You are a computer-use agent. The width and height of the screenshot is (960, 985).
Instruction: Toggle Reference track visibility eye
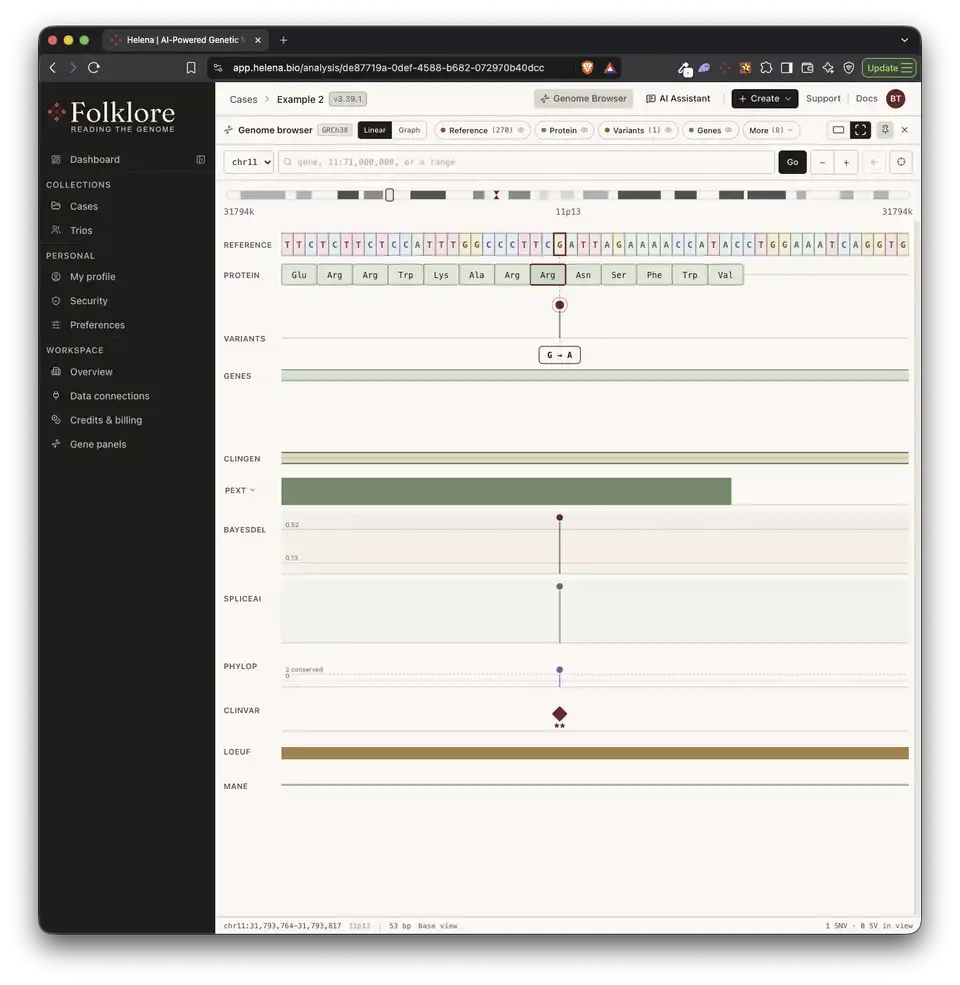(521, 130)
